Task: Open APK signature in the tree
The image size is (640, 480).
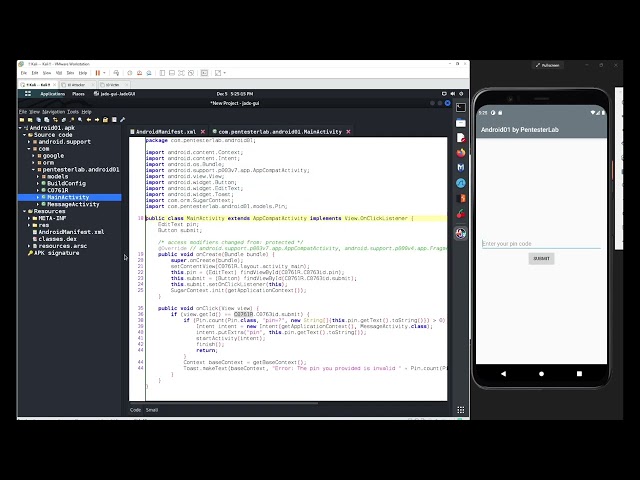Action: [57, 253]
